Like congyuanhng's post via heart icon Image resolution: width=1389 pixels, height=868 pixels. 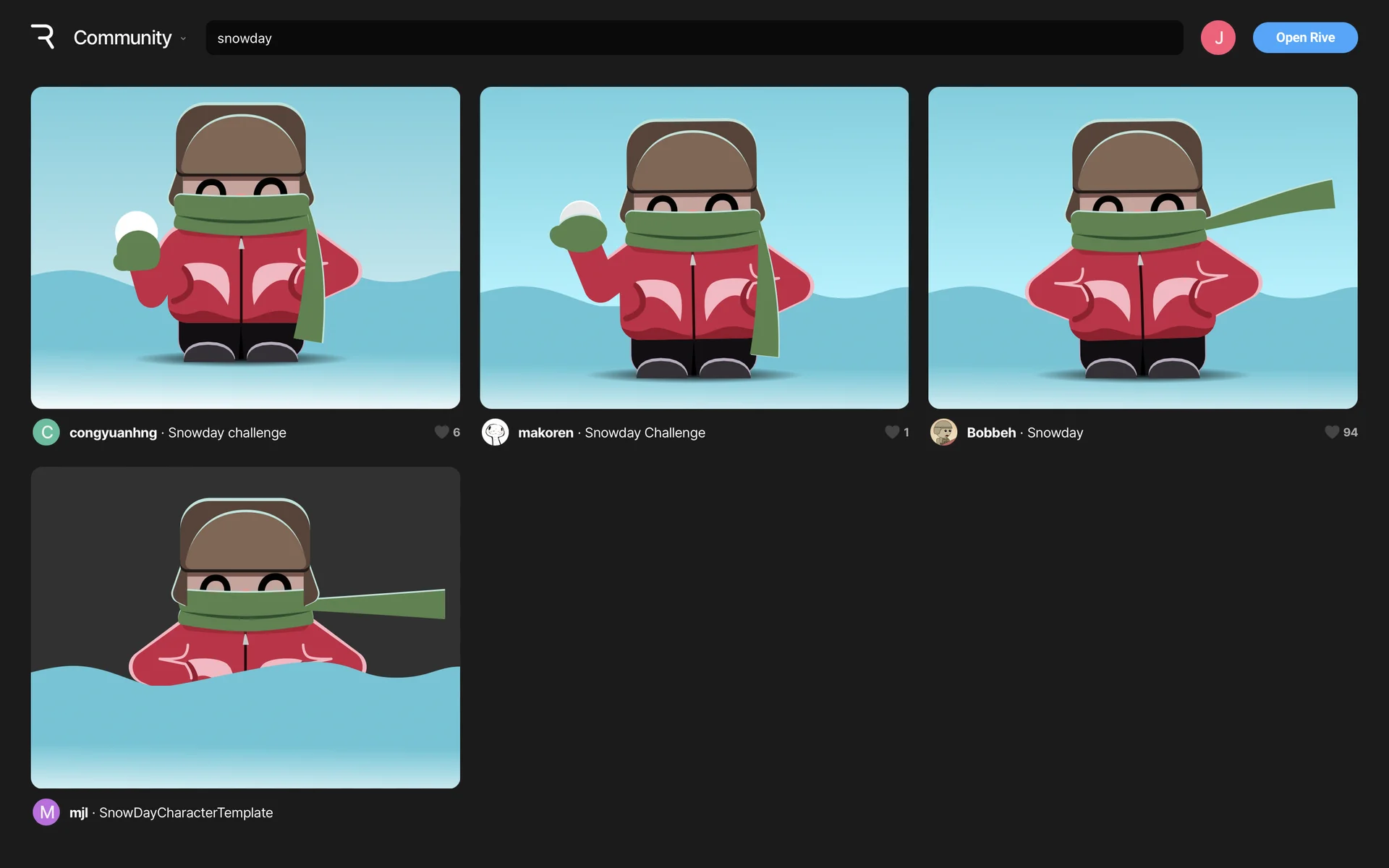[441, 433]
